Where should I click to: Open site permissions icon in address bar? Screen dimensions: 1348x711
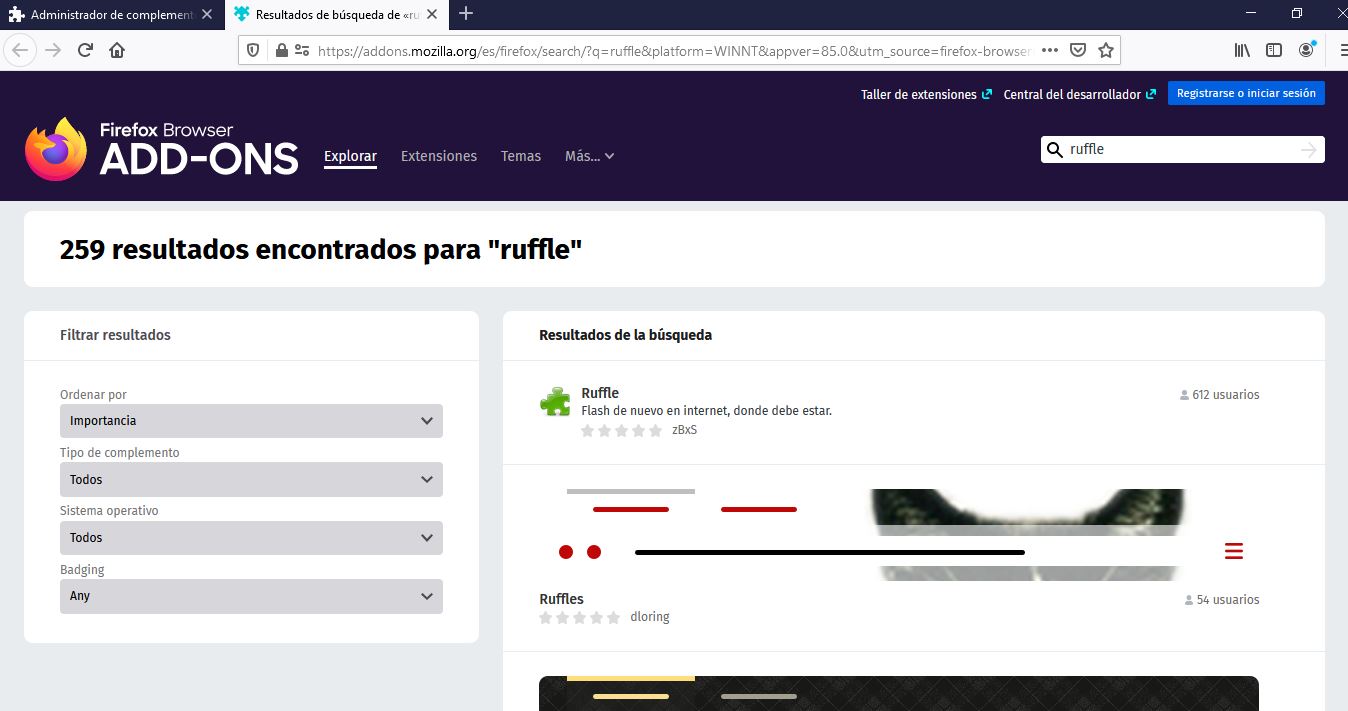click(x=301, y=50)
